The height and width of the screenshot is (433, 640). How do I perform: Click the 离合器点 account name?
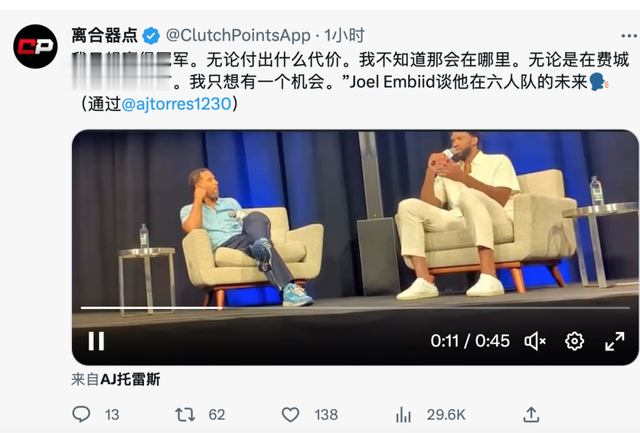[104, 36]
